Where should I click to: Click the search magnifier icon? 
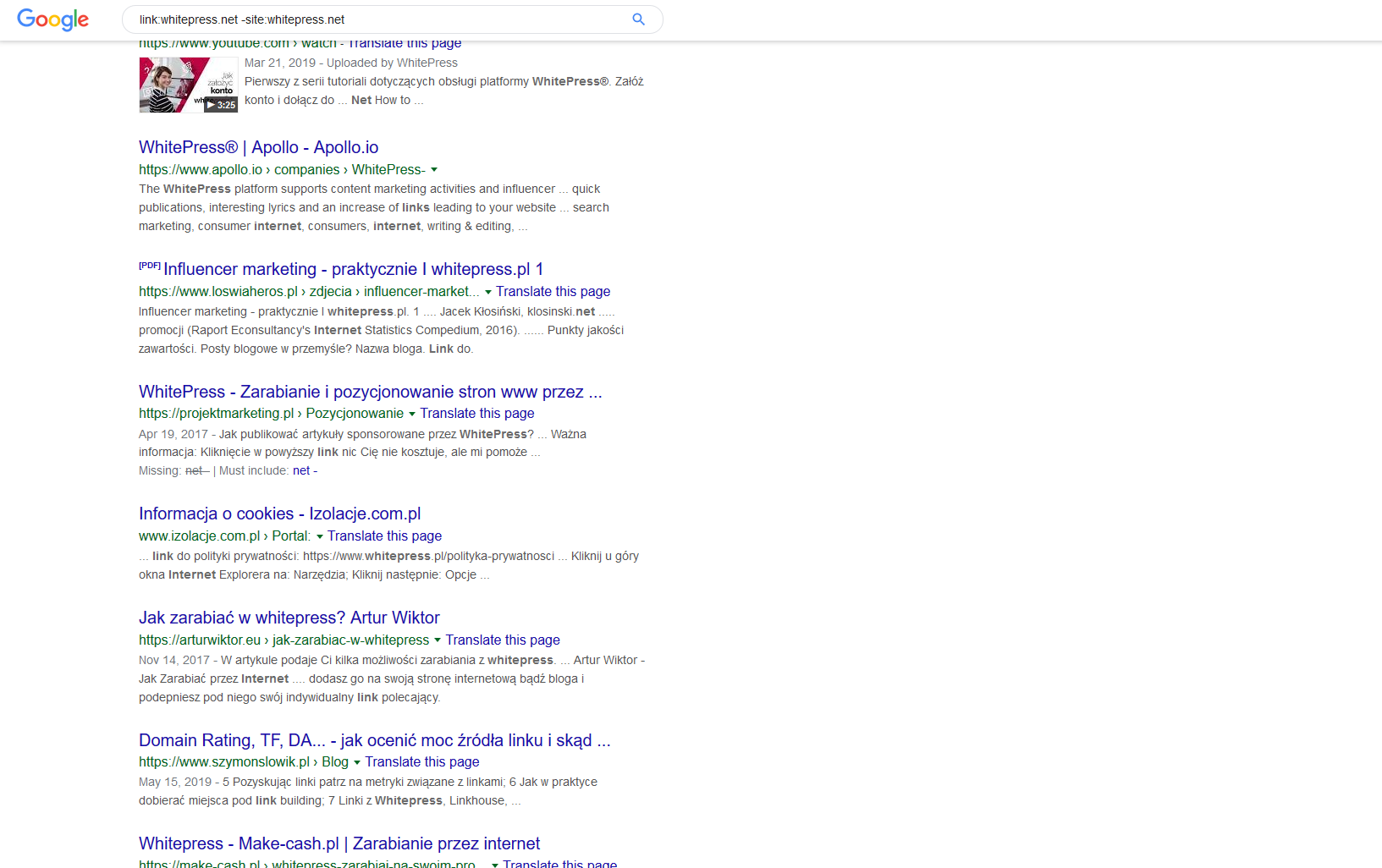point(639,19)
